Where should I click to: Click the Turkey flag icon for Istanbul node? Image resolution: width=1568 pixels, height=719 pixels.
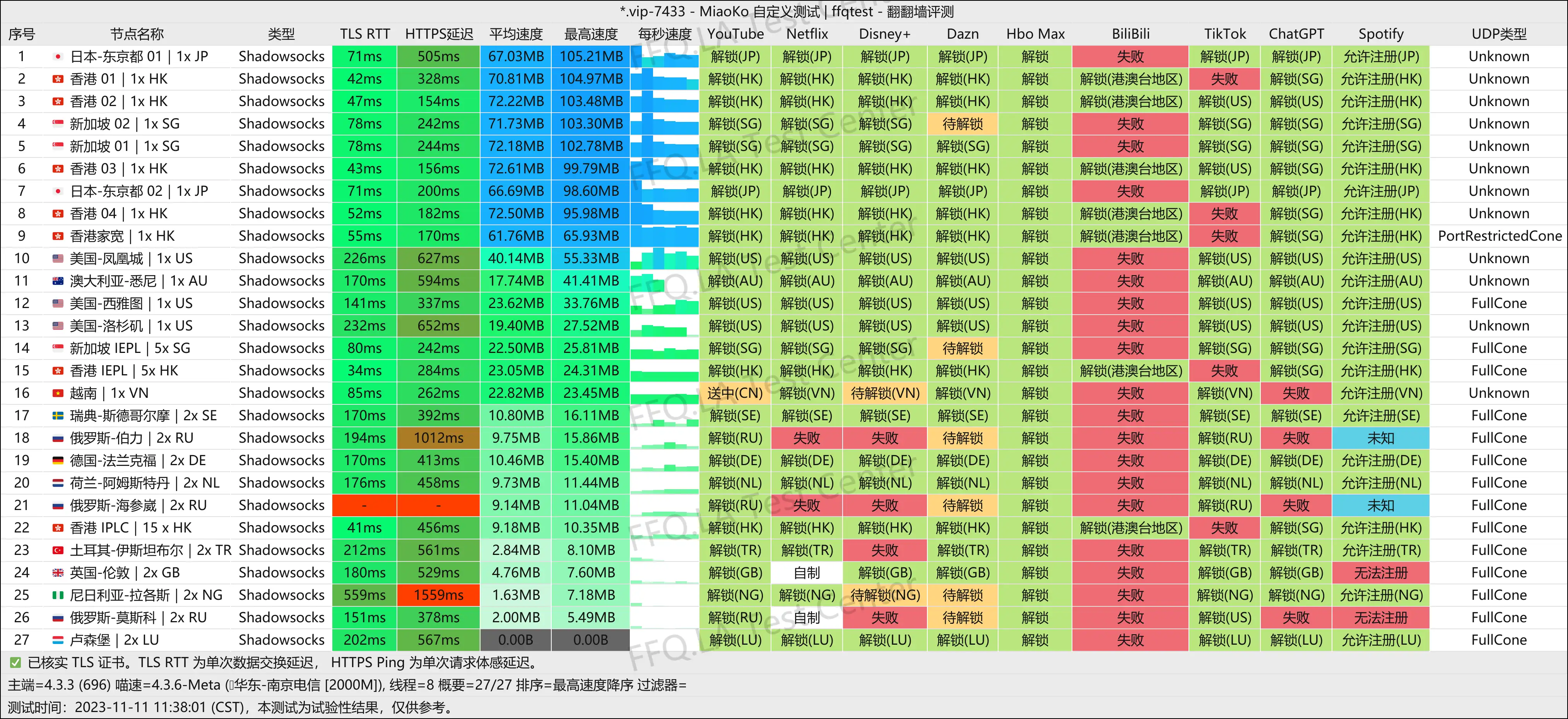pos(58,550)
